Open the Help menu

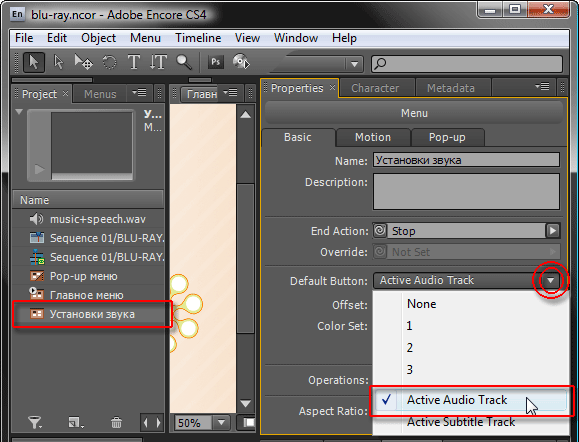tap(344, 38)
